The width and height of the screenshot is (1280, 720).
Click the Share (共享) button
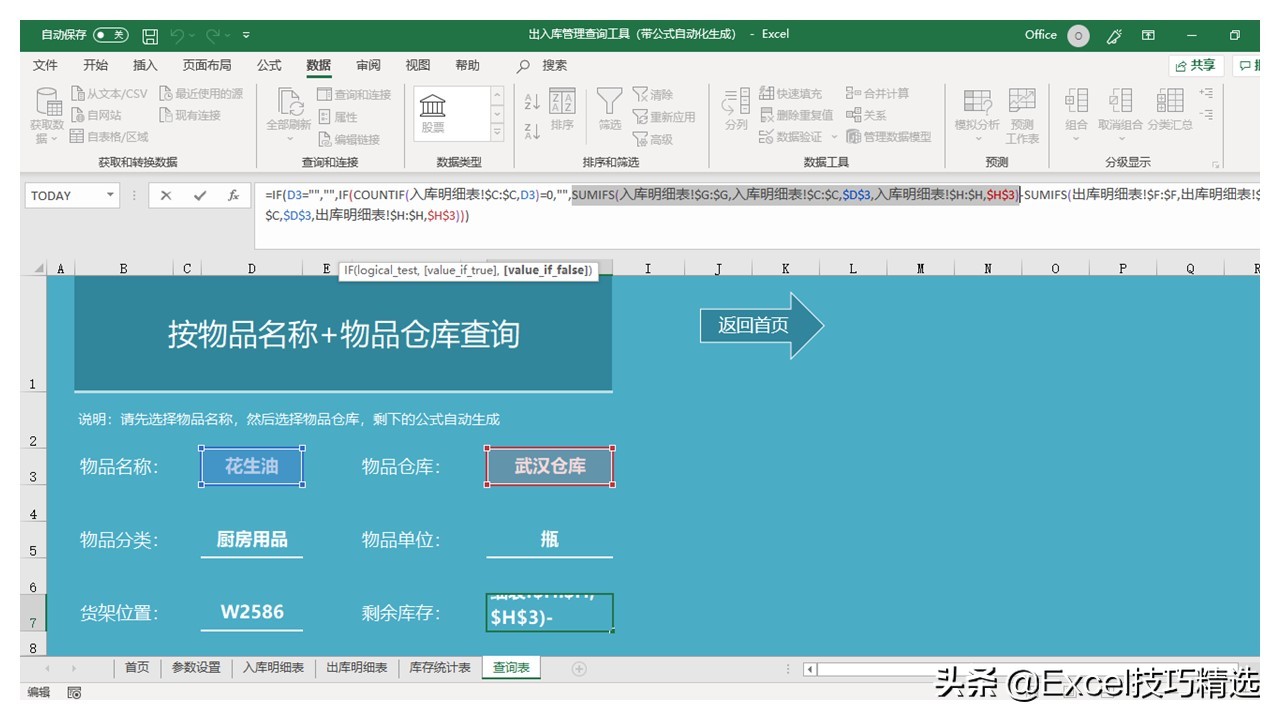pyautogui.click(x=1194, y=65)
